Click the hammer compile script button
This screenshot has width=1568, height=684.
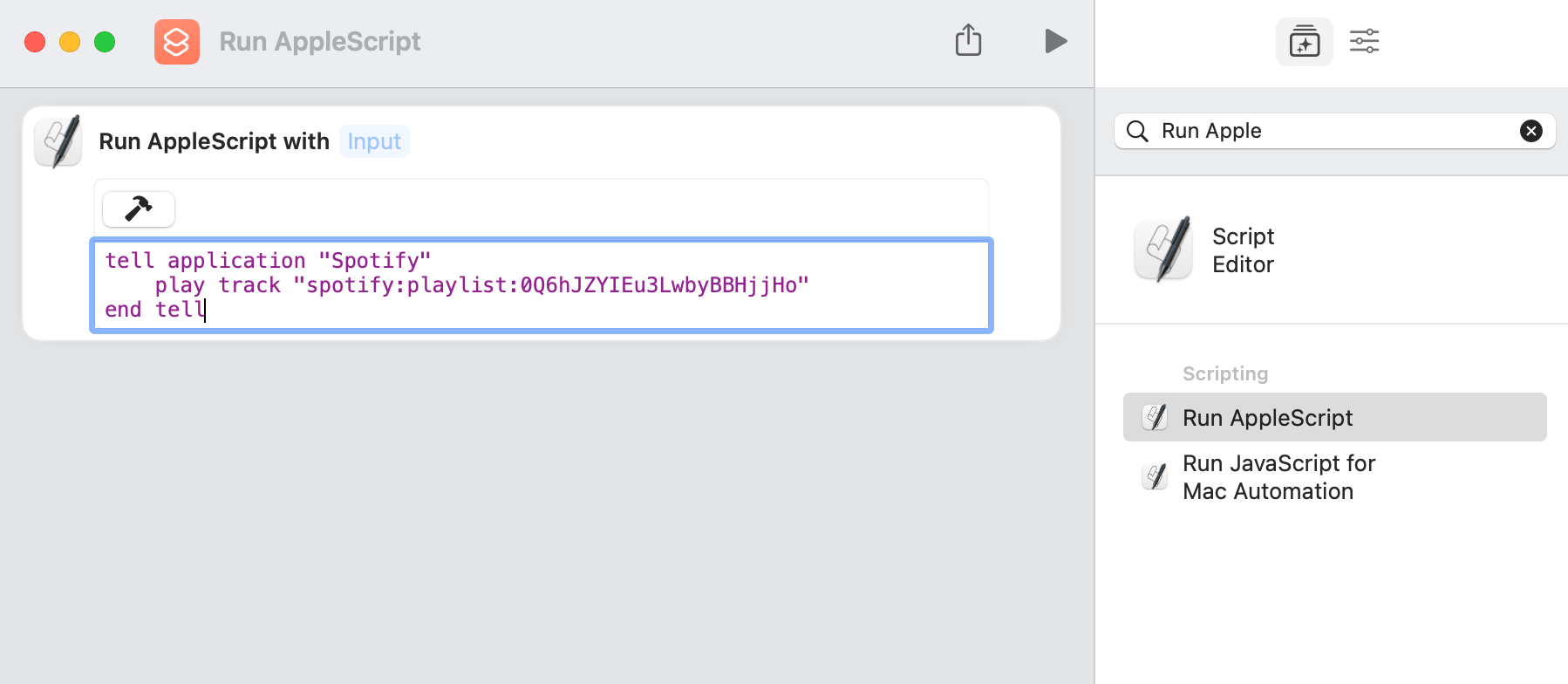pos(139,209)
